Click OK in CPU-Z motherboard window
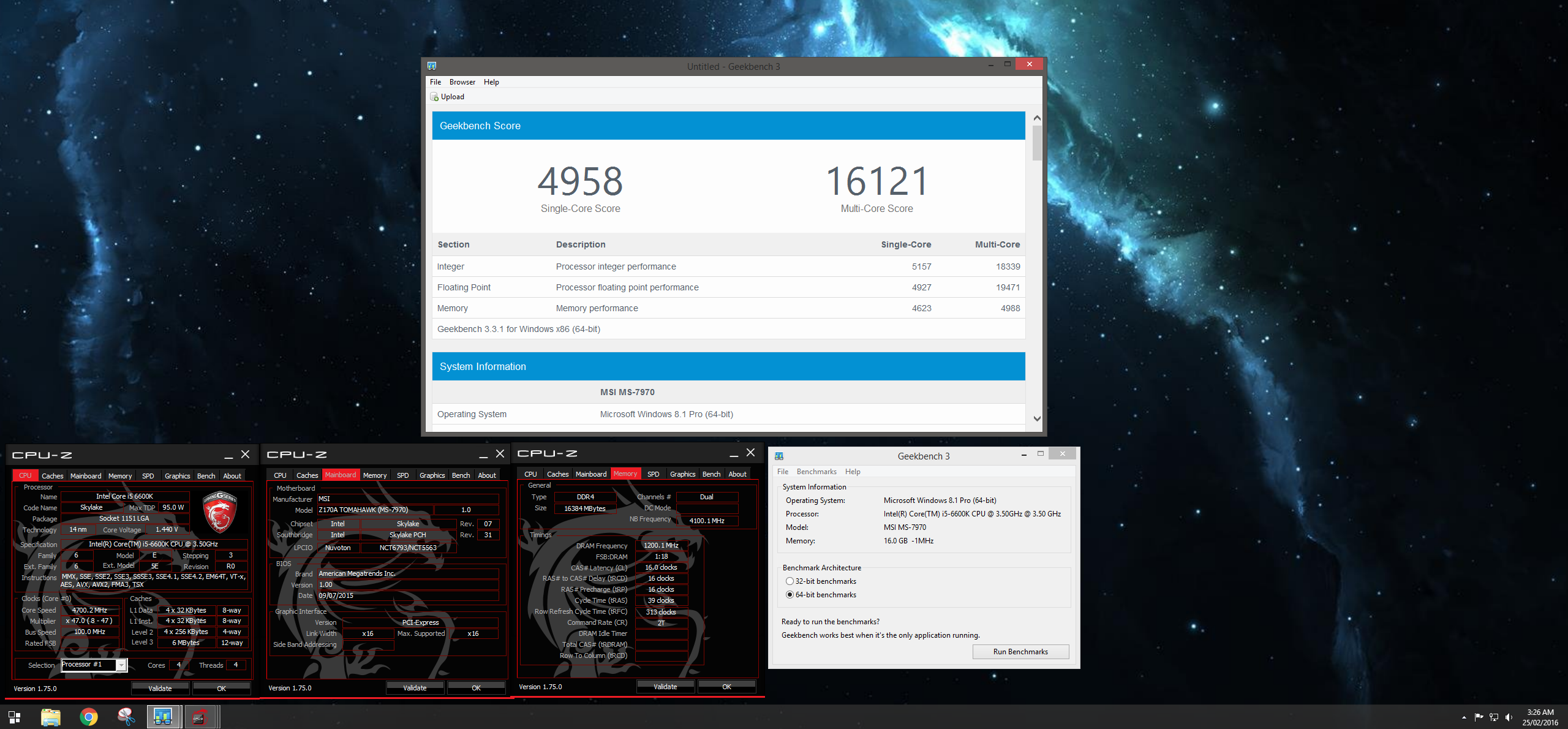Image resolution: width=1568 pixels, height=729 pixels. pyautogui.click(x=477, y=688)
